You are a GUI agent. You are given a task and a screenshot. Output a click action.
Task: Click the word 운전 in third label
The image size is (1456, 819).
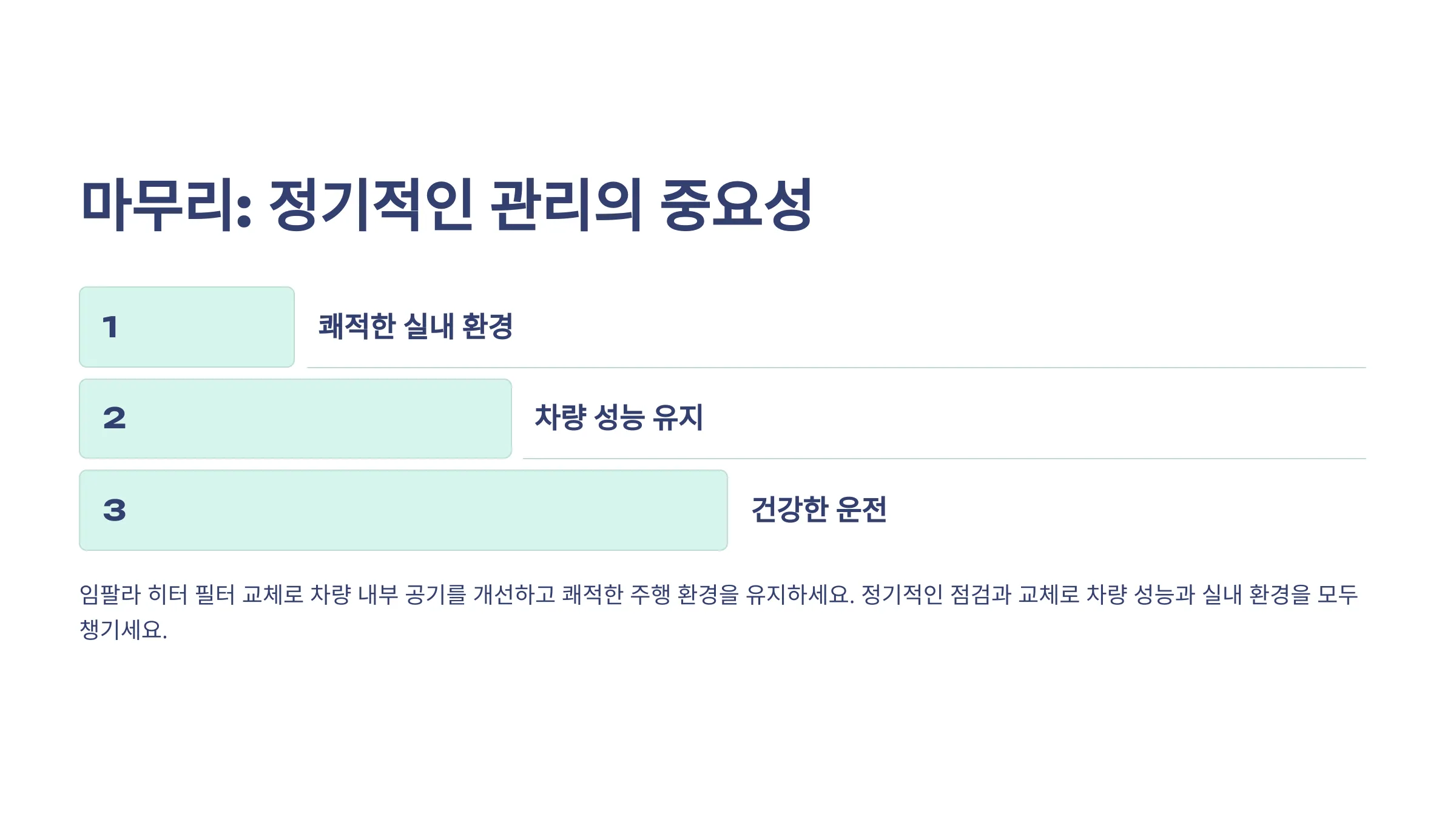(861, 509)
